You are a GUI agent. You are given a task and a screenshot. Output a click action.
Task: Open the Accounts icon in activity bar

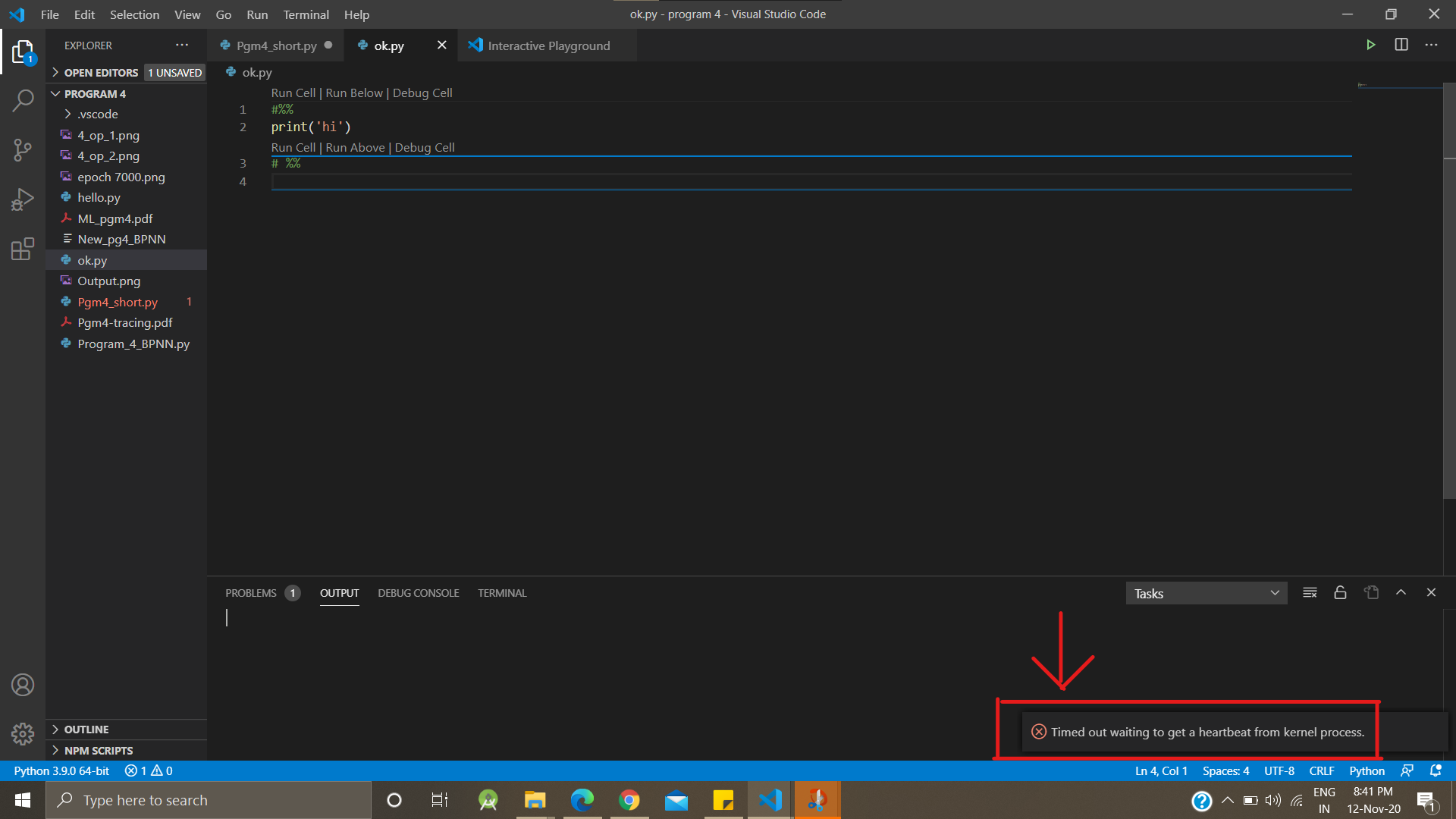coord(23,685)
